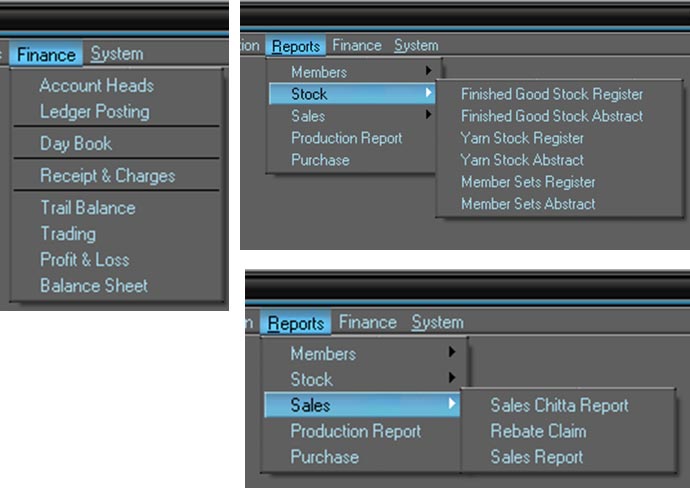
Task: Select Profit & Loss item
Action: 84,260
